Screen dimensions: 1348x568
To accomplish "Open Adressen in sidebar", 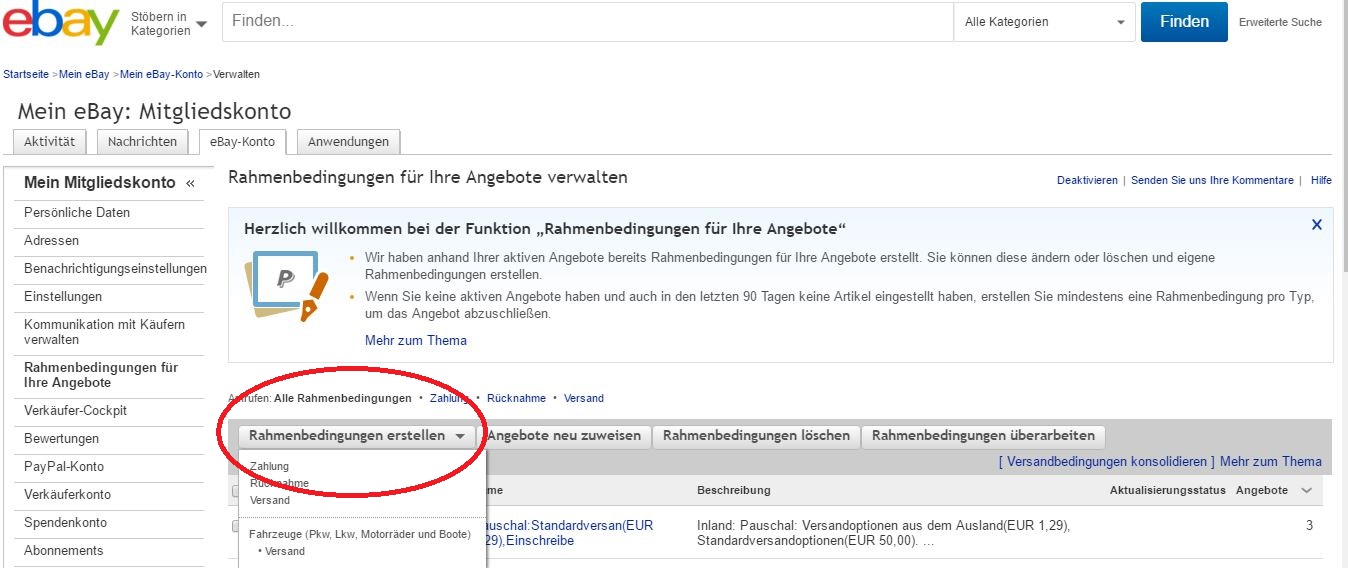I will tap(51, 240).
